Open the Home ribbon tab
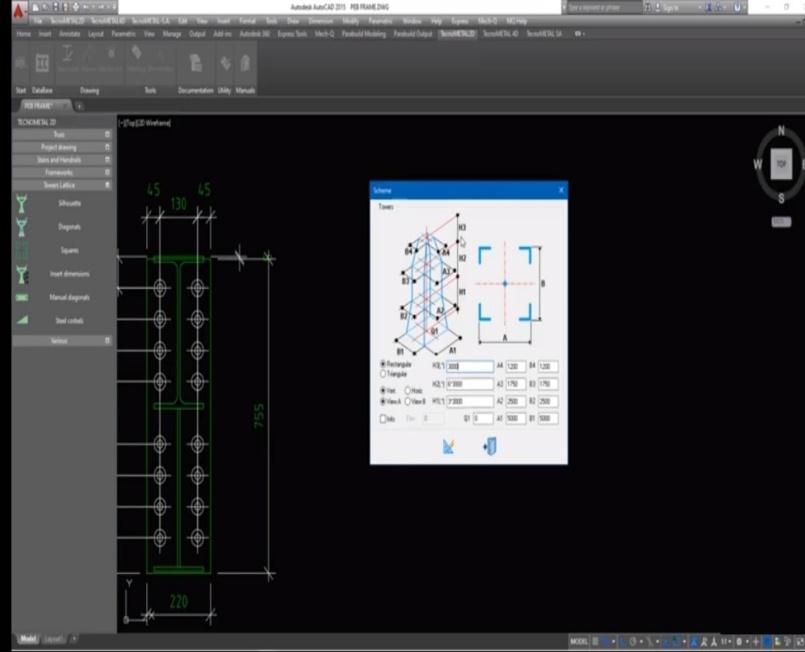 pyautogui.click(x=24, y=34)
